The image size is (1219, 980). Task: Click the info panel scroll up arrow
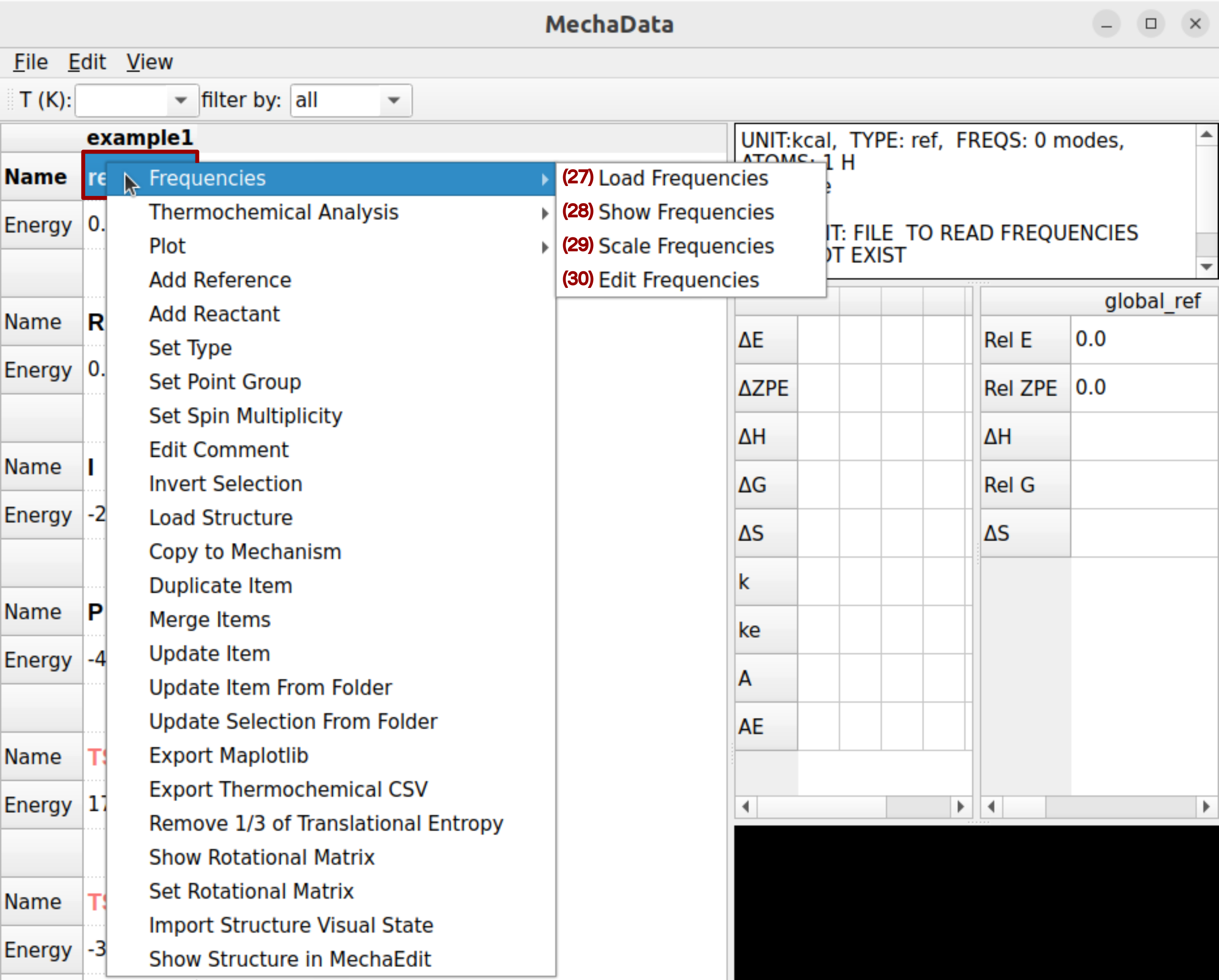tap(1206, 135)
